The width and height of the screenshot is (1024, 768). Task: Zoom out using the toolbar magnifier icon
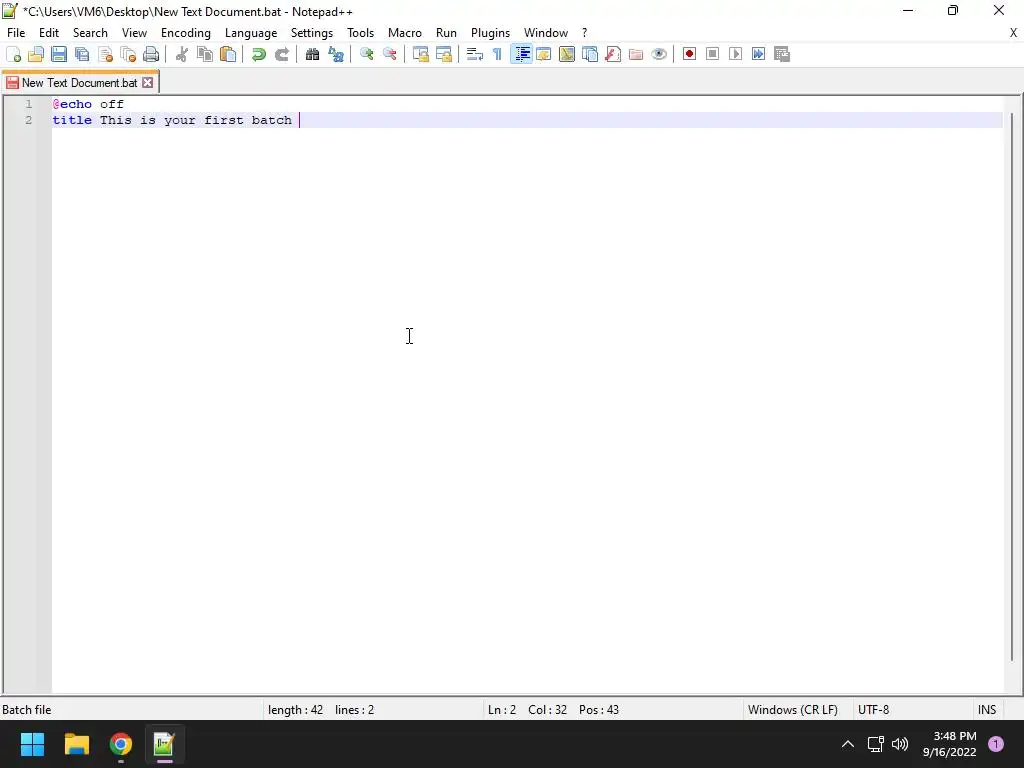[389, 54]
